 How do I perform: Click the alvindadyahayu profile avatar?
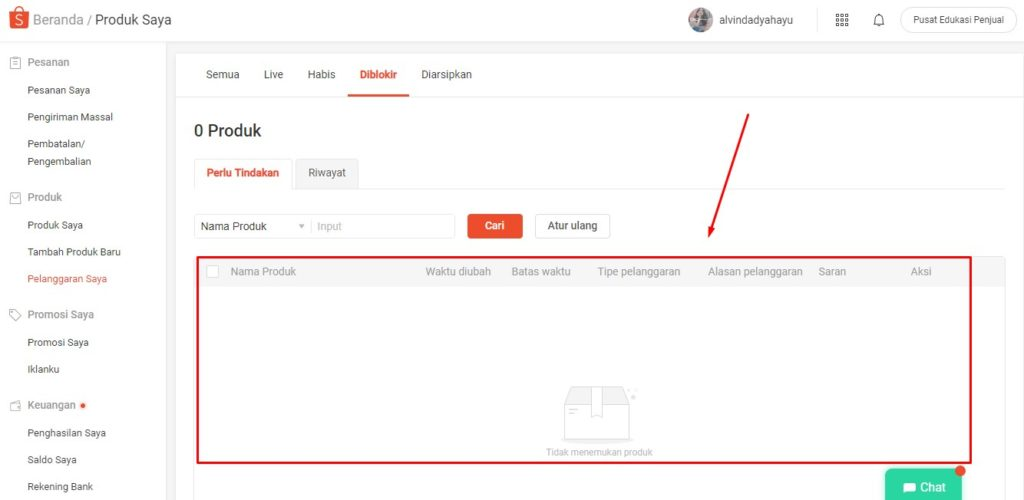700,20
